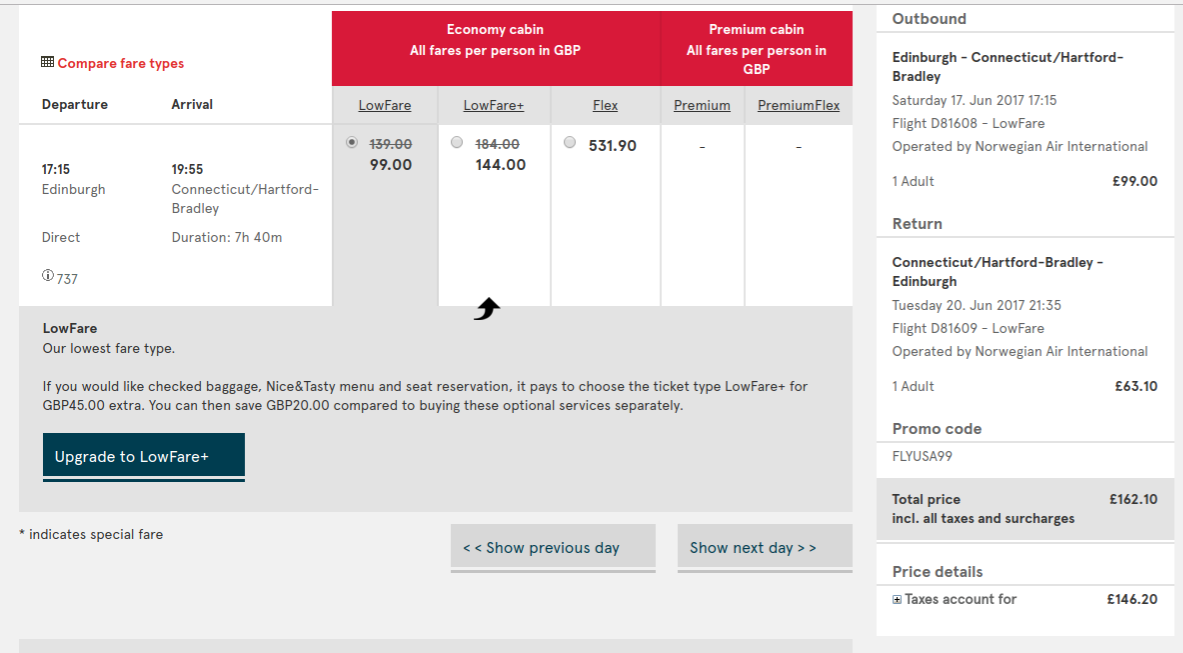Click the Compare fare types link

121,63
